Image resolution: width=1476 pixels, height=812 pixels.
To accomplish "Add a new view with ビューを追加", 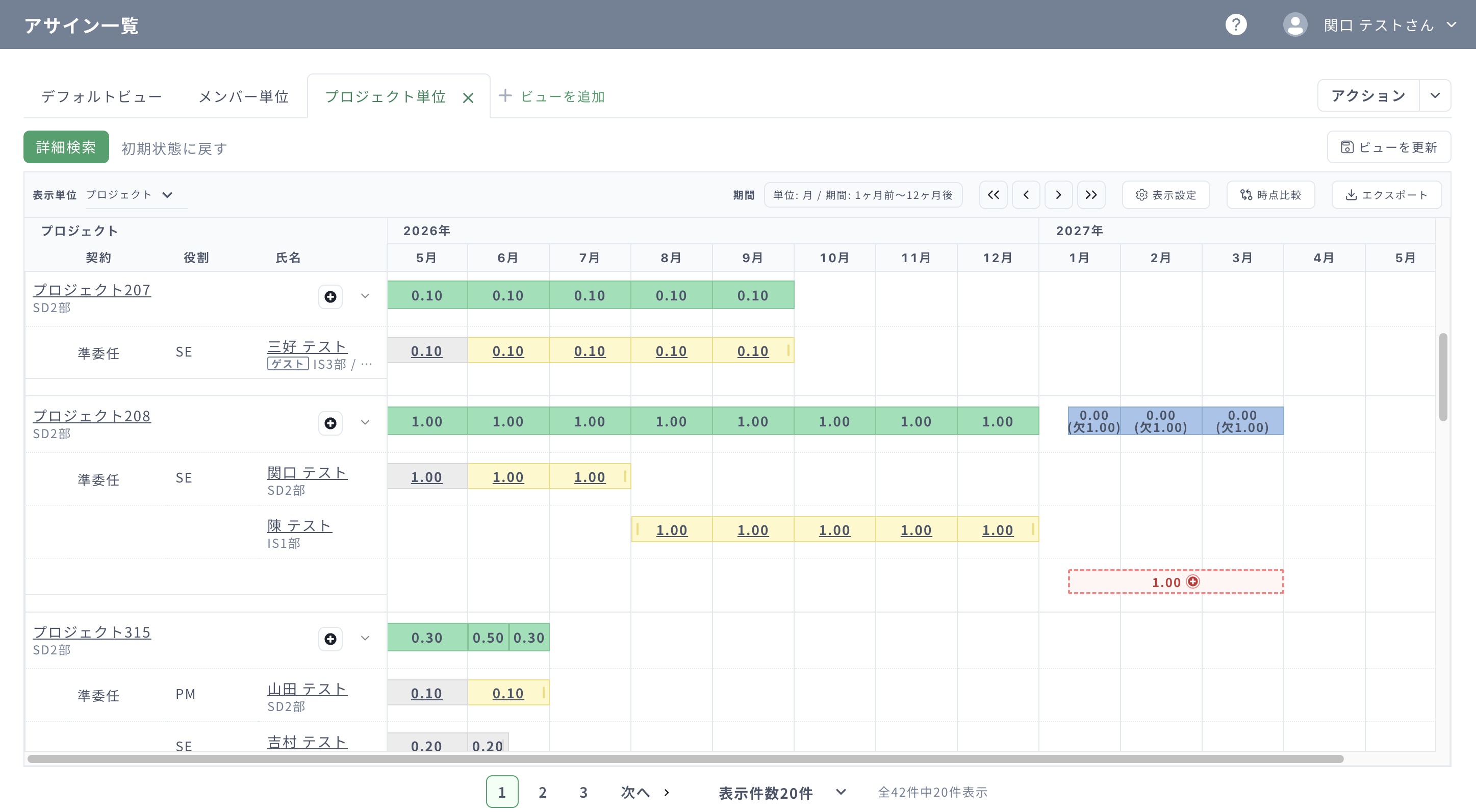I will pyautogui.click(x=552, y=96).
